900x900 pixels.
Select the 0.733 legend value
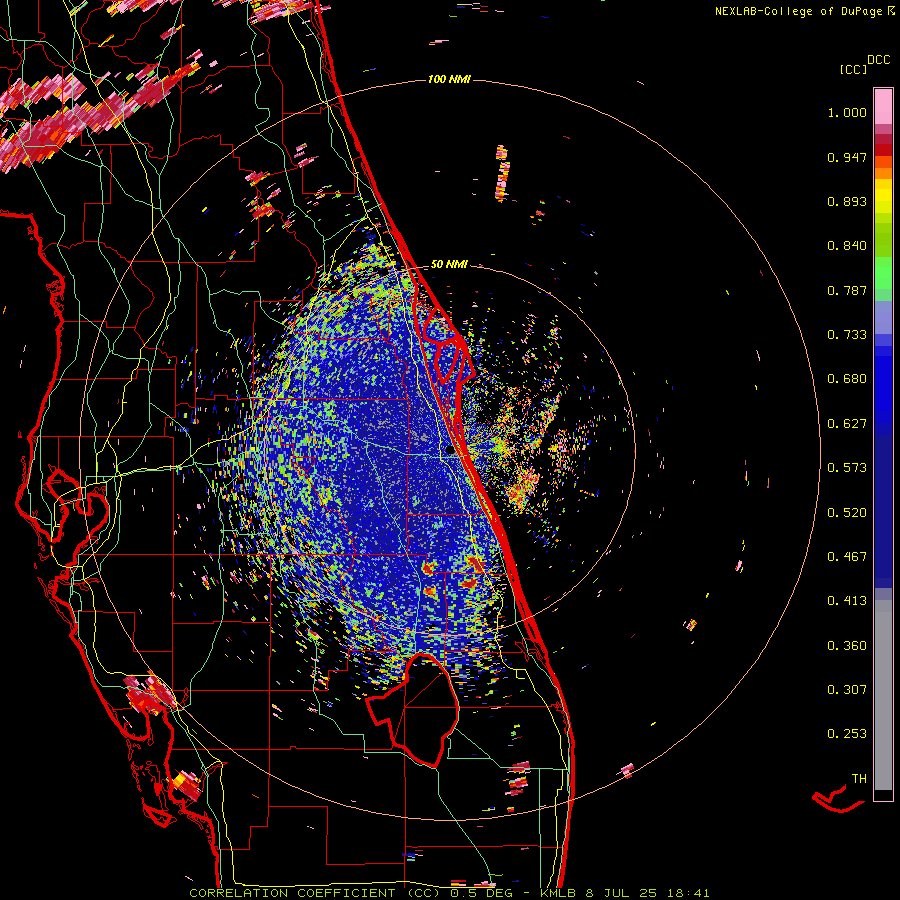point(847,335)
